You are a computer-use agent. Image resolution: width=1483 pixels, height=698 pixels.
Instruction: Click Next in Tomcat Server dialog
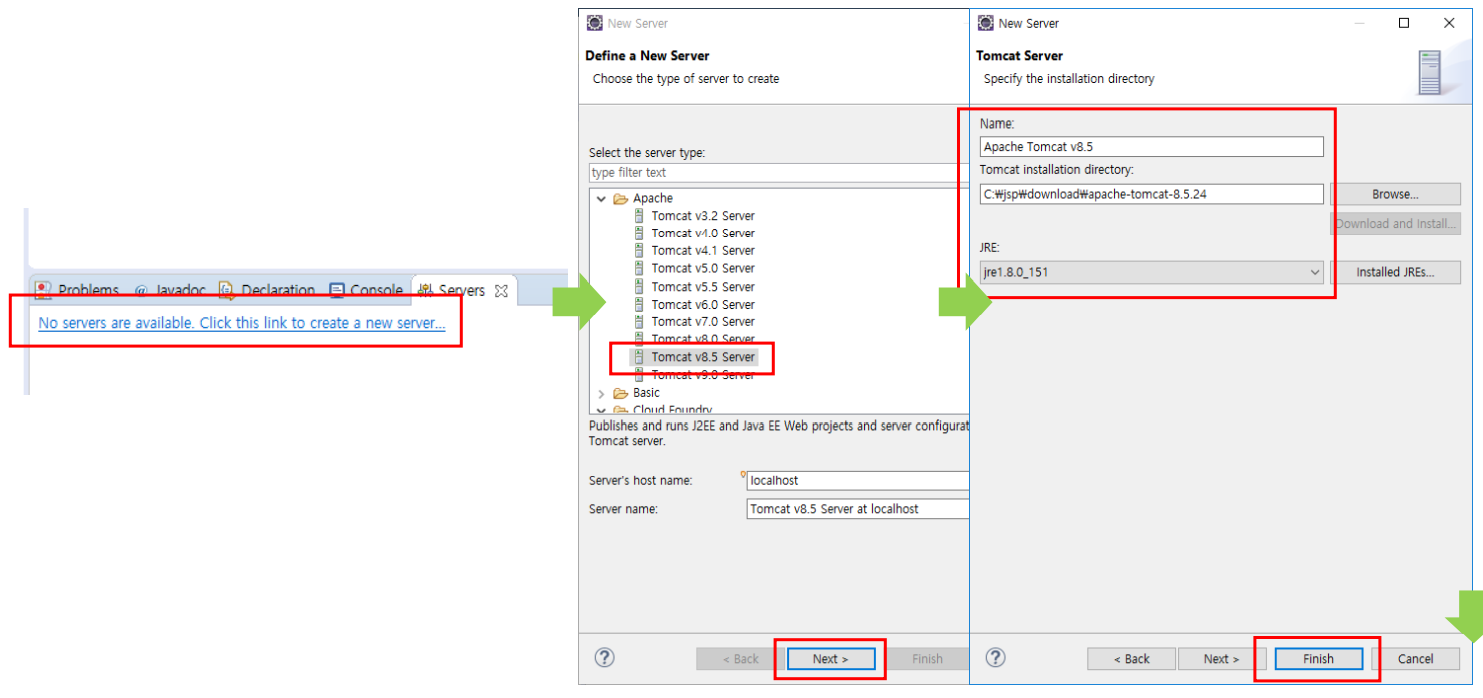point(1221,659)
